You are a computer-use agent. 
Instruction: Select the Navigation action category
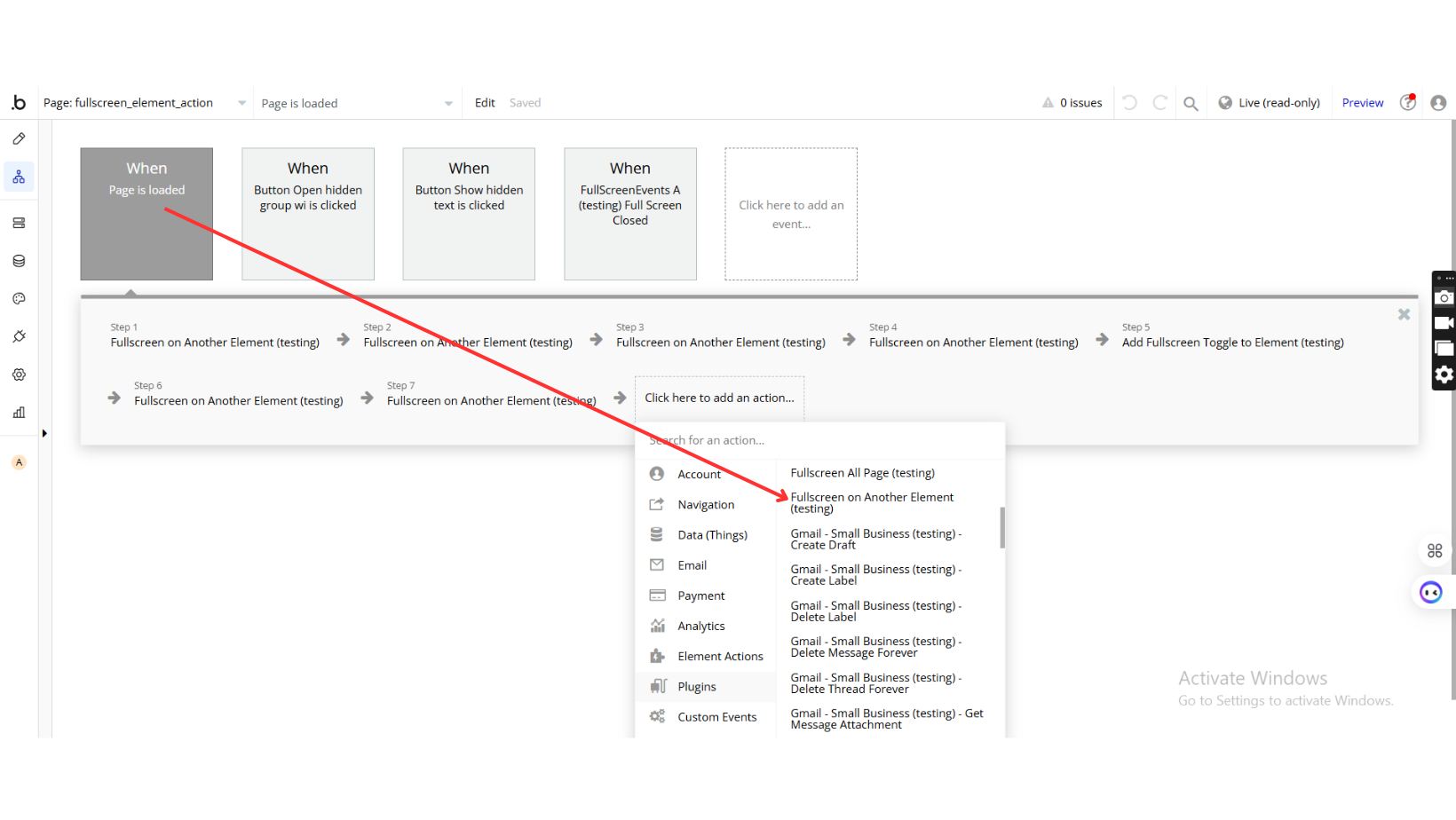coord(707,505)
